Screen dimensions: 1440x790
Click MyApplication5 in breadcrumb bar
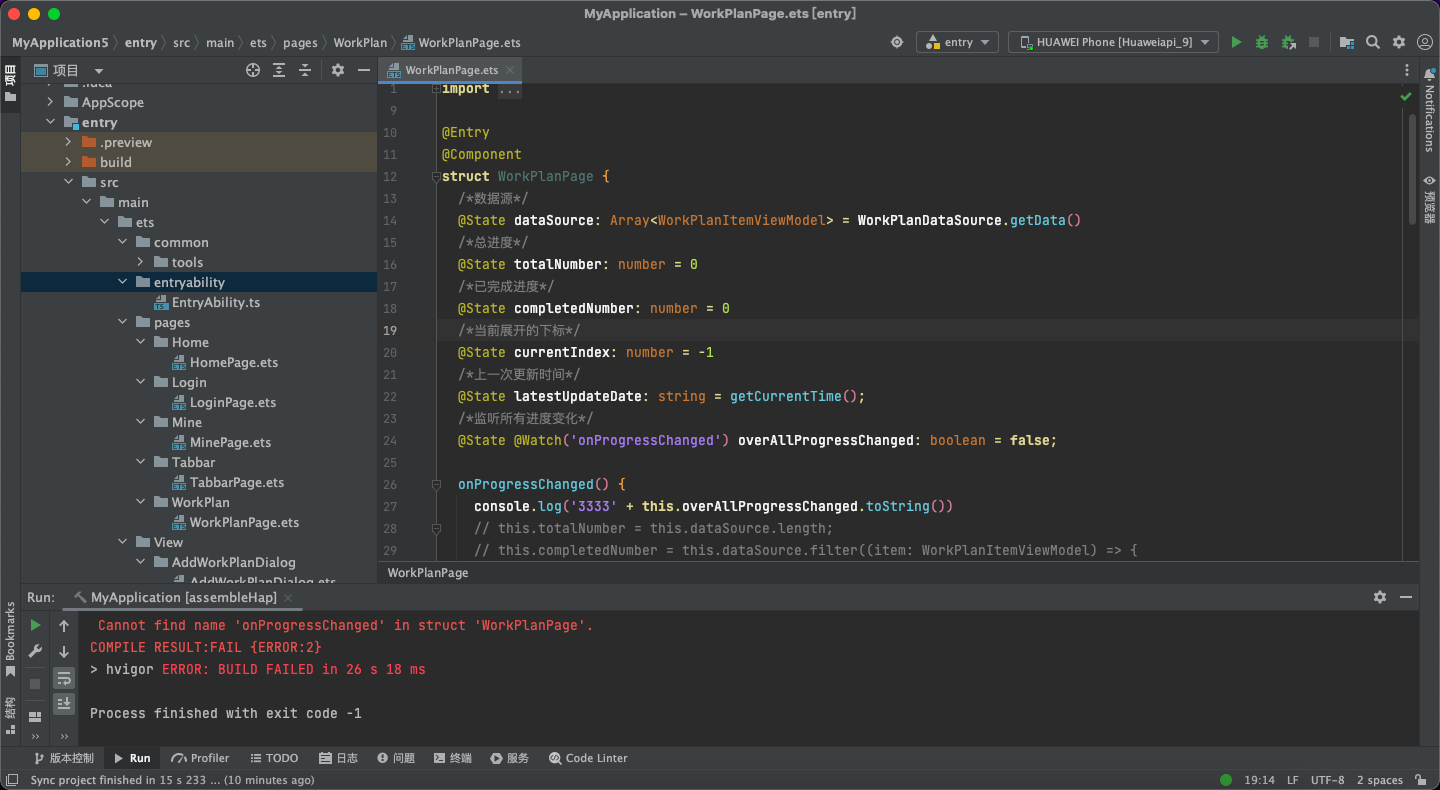[x=60, y=42]
